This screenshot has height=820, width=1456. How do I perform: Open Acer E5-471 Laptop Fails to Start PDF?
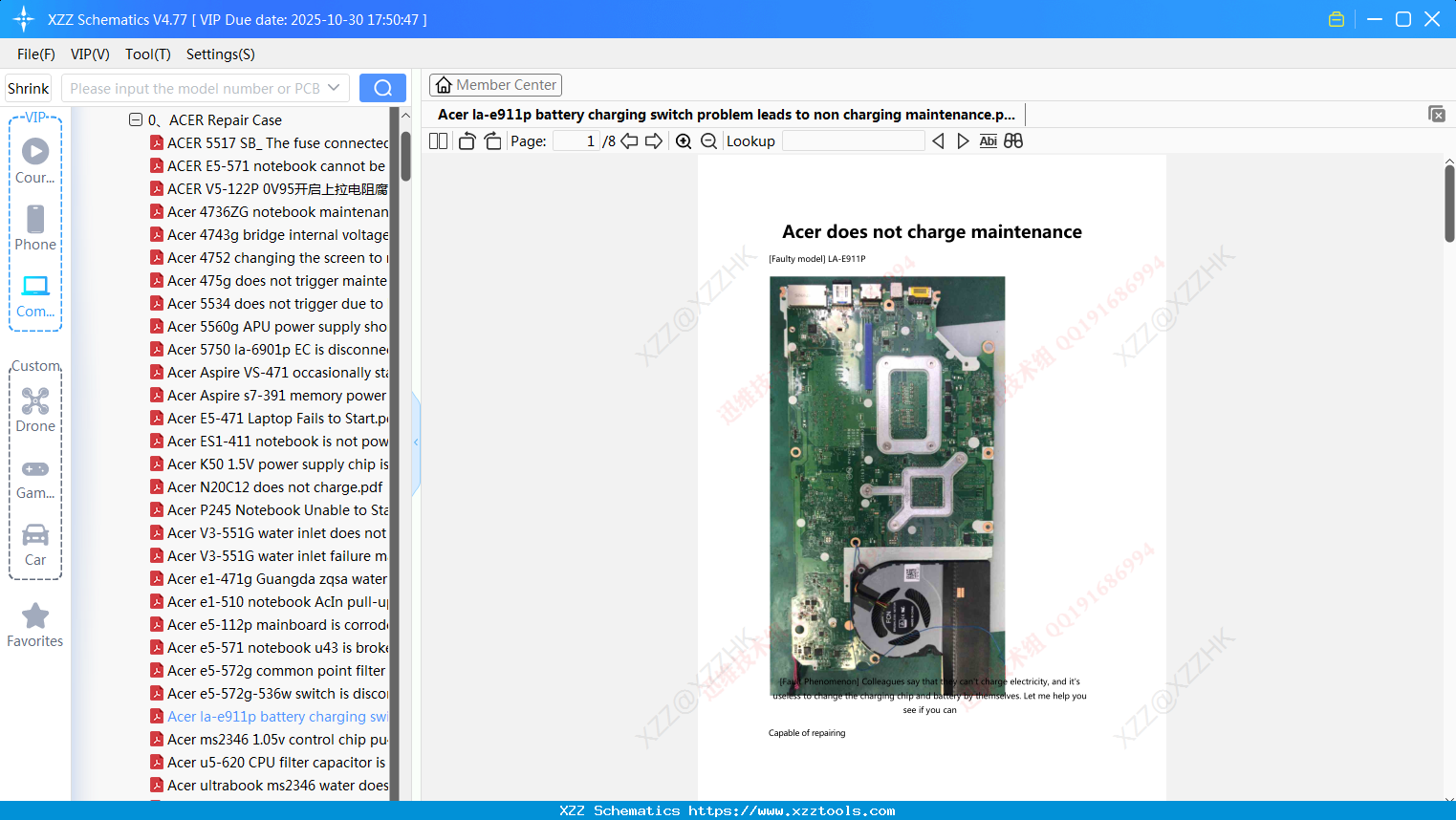269,419
